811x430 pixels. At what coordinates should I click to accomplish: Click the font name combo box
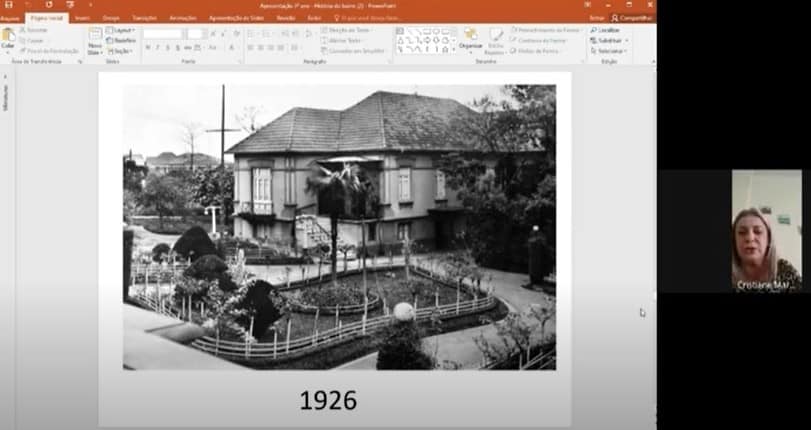pos(163,34)
